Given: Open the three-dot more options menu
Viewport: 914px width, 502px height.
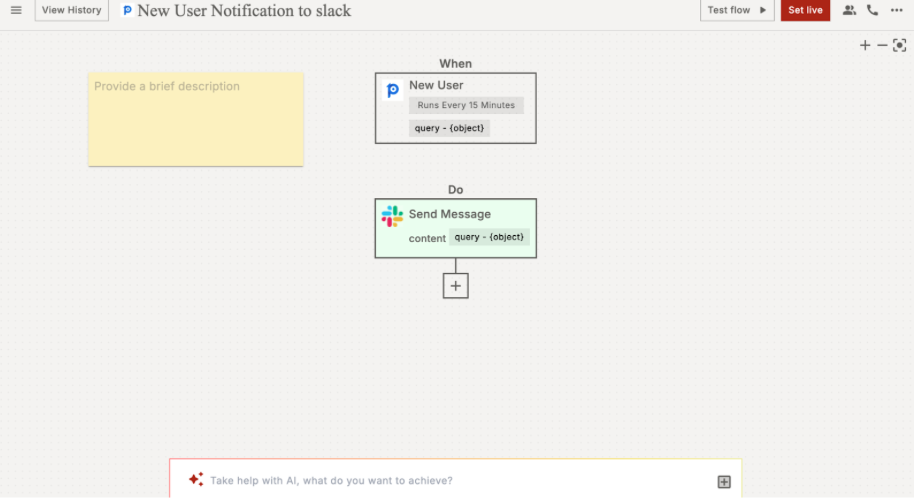Looking at the screenshot, I should point(897,10).
